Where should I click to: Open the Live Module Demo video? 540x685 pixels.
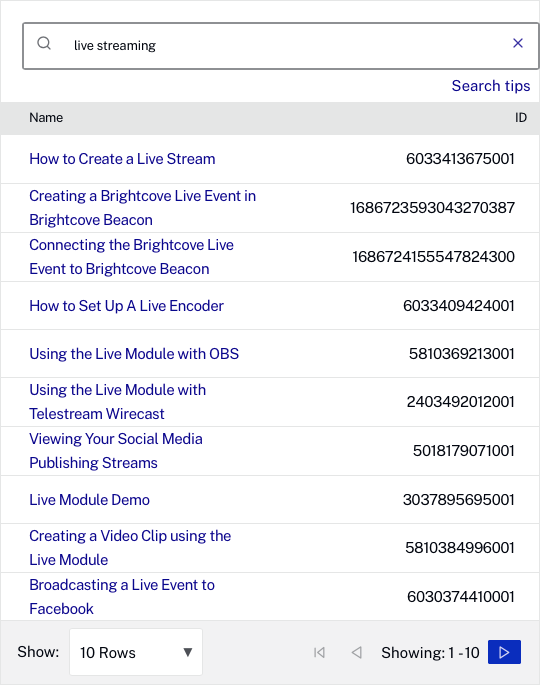(90, 499)
